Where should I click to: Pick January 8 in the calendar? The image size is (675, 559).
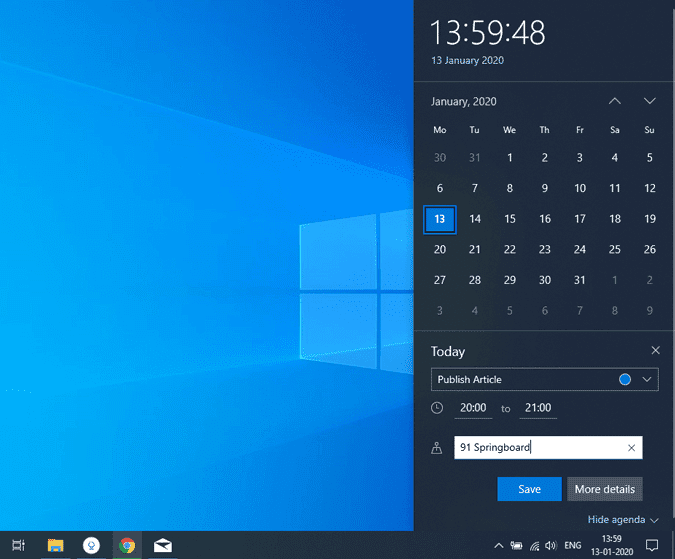(510, 188)
